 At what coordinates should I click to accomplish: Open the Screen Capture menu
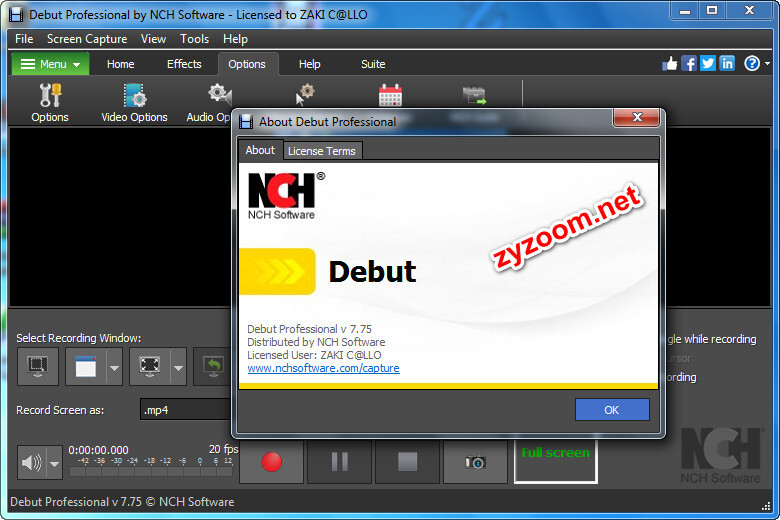[87, 39]
